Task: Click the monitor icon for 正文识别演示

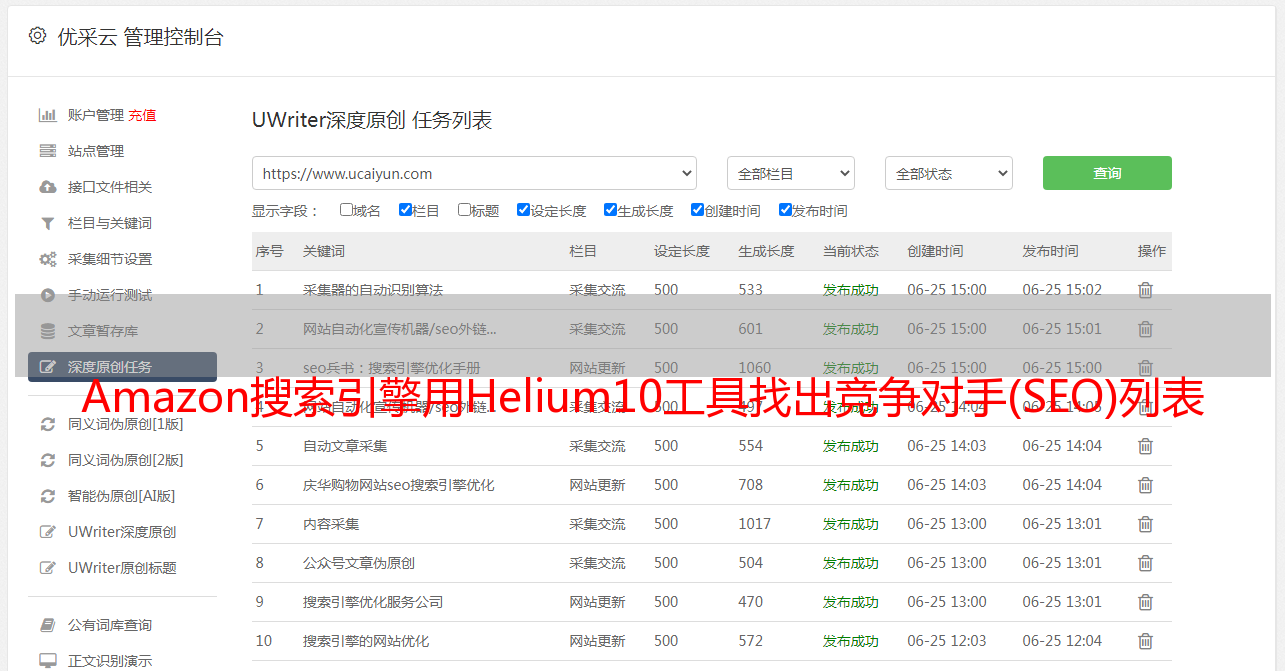Action: point(47,661)
